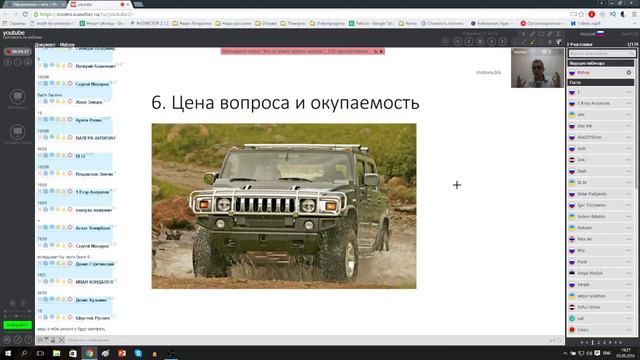Open the IQ browser extension
The height and width of the screenshot is (360, 640).
pos(613,14)
